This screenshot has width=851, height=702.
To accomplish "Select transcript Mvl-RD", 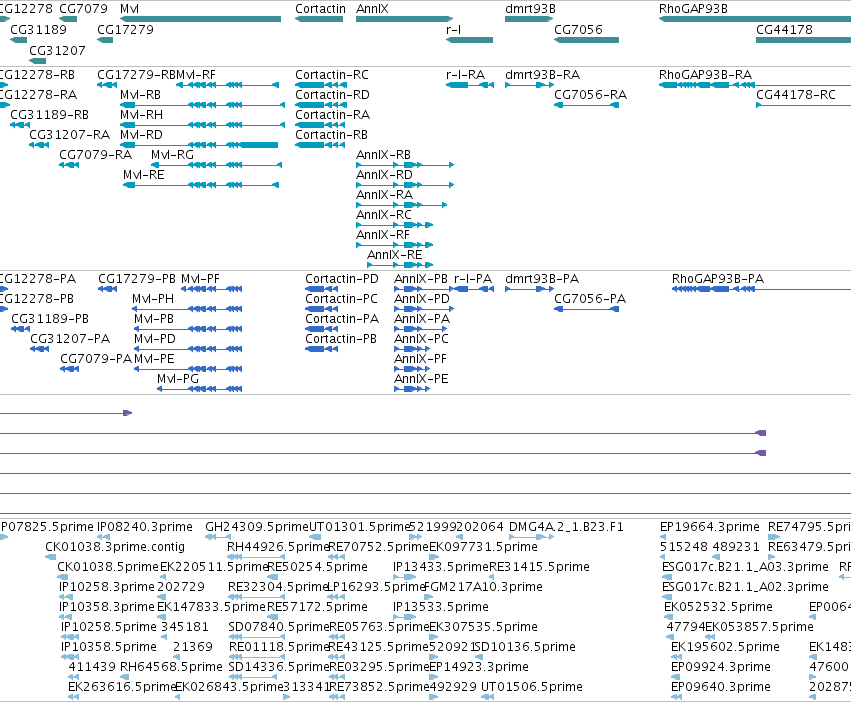I will tap(141, 135).
